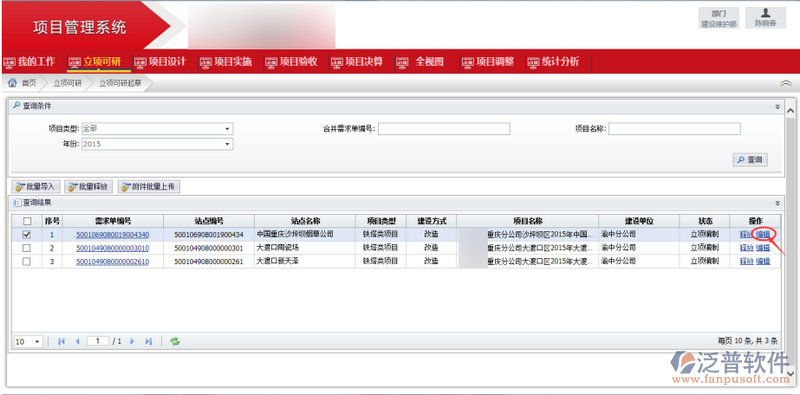Go to last page arrow icon
Image resolution: width=800 pixels, height=395 pixels.
click(x=148, y=341)
